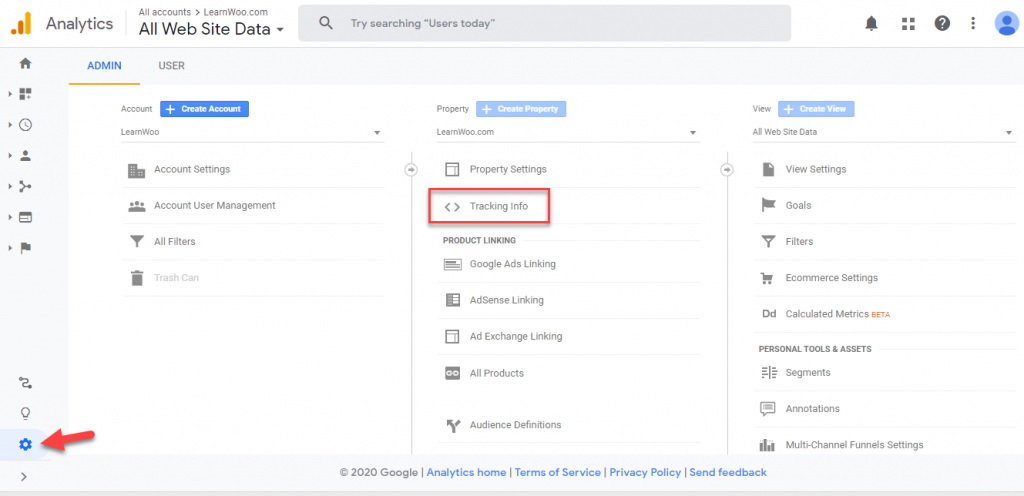1024x496 pixels.
Task: Open the Analytics home link
Action: 466,473
